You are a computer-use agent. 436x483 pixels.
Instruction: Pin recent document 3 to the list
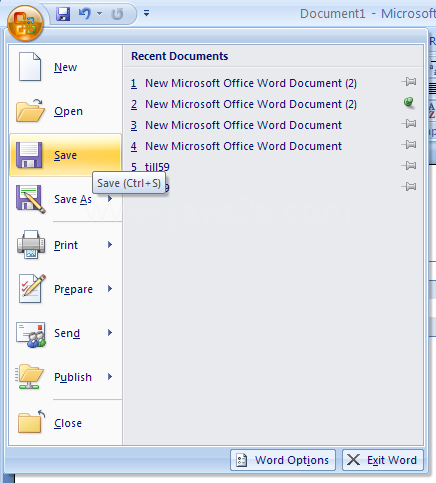tap(409, 124)
